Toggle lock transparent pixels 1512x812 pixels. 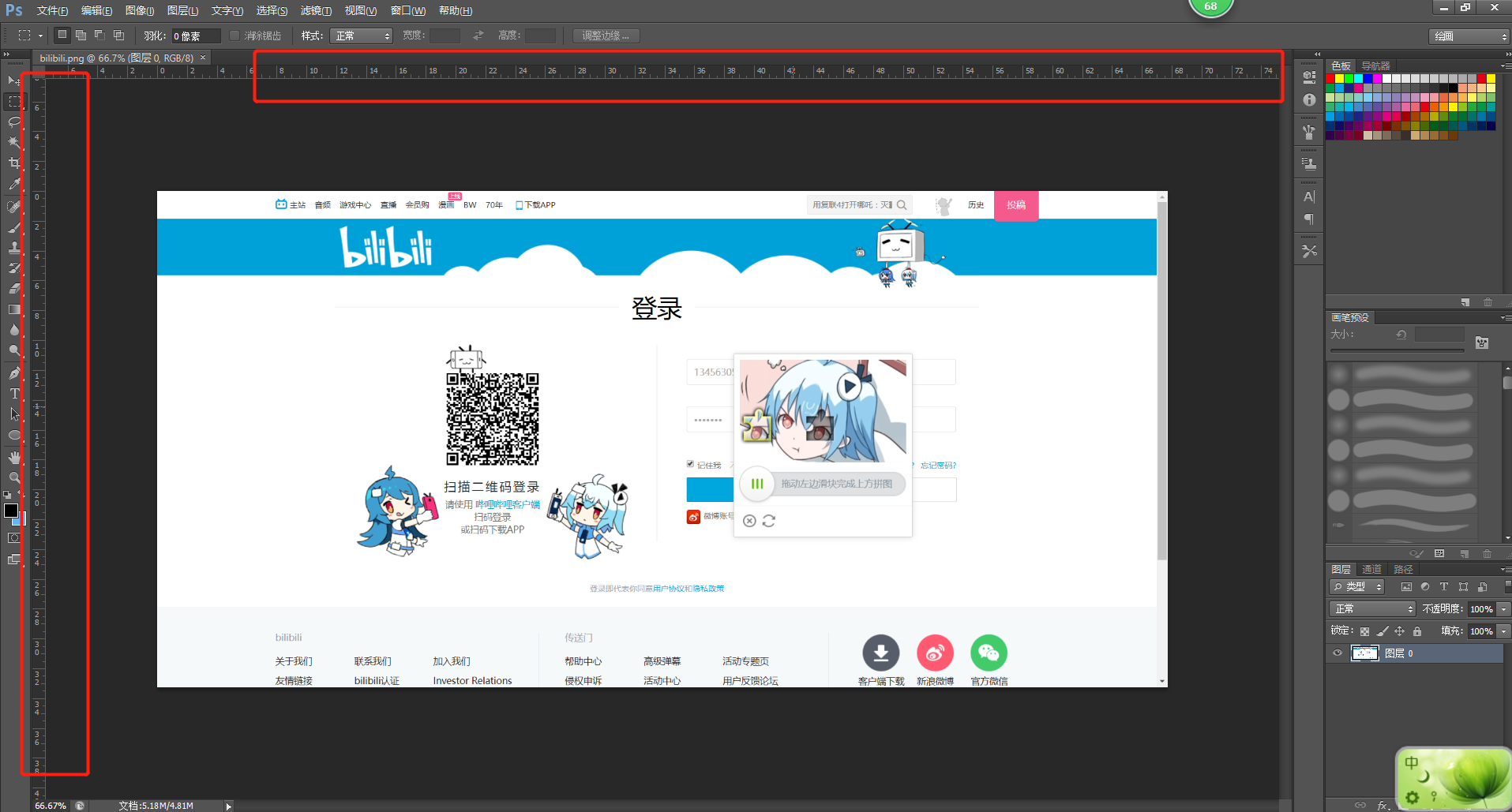(x=1364, y=631)
